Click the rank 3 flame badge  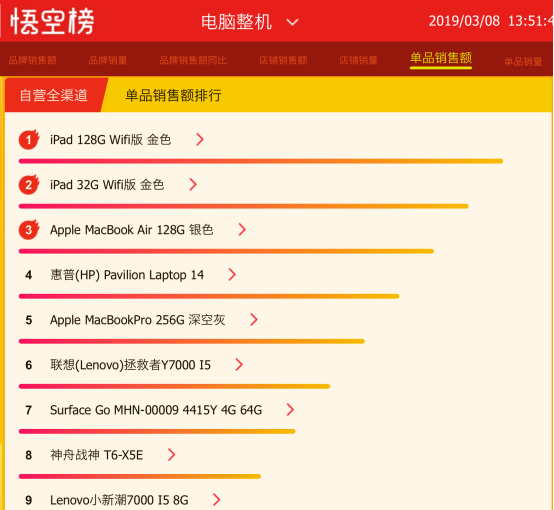click(29, 230)
